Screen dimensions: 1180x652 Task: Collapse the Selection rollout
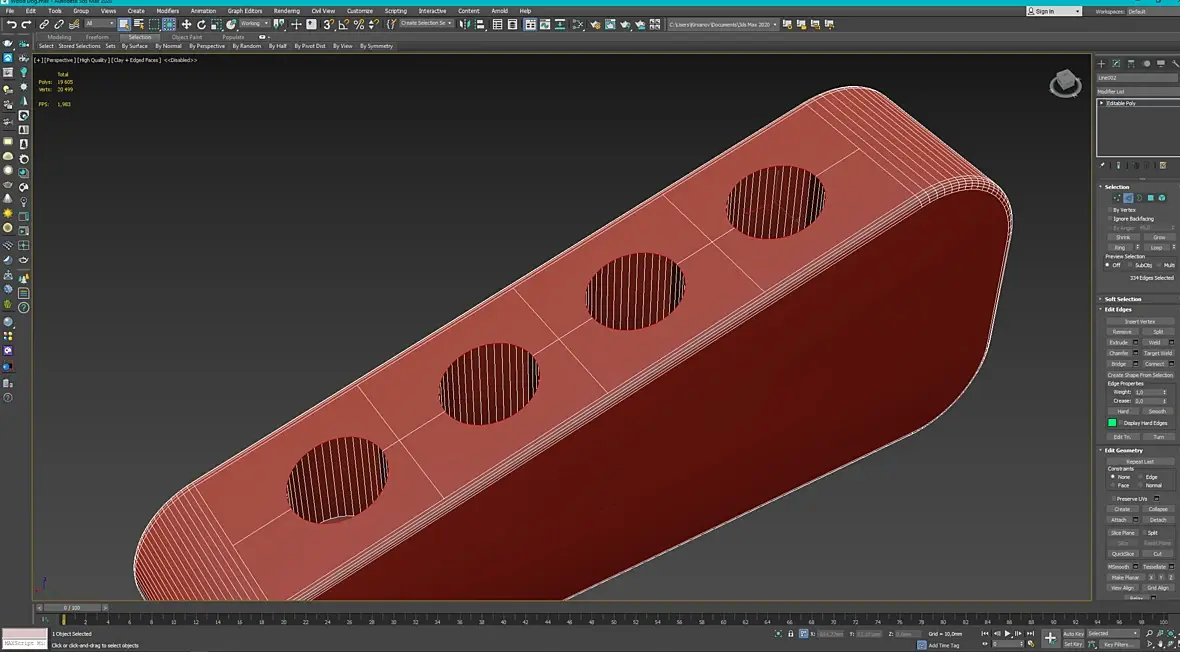coord(1117,187)
